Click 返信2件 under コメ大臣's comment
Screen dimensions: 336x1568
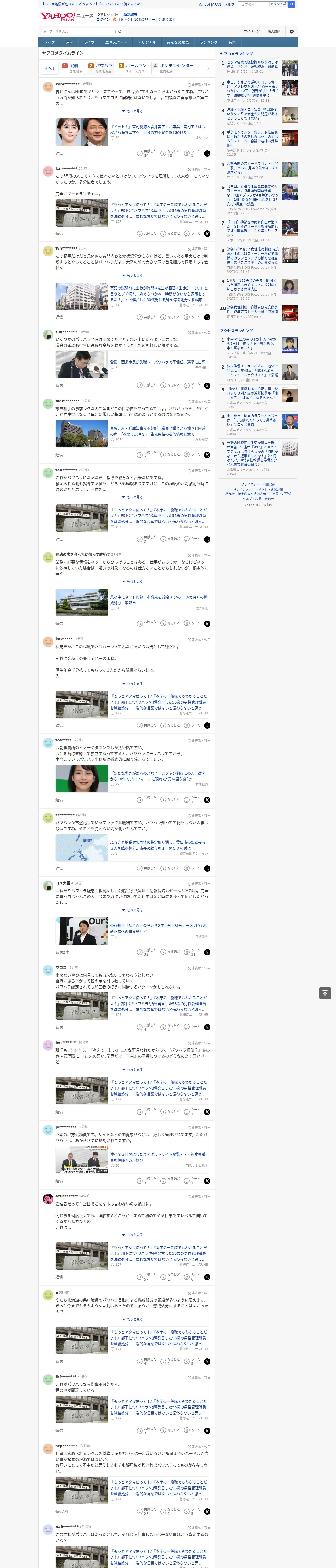[62, 953]
